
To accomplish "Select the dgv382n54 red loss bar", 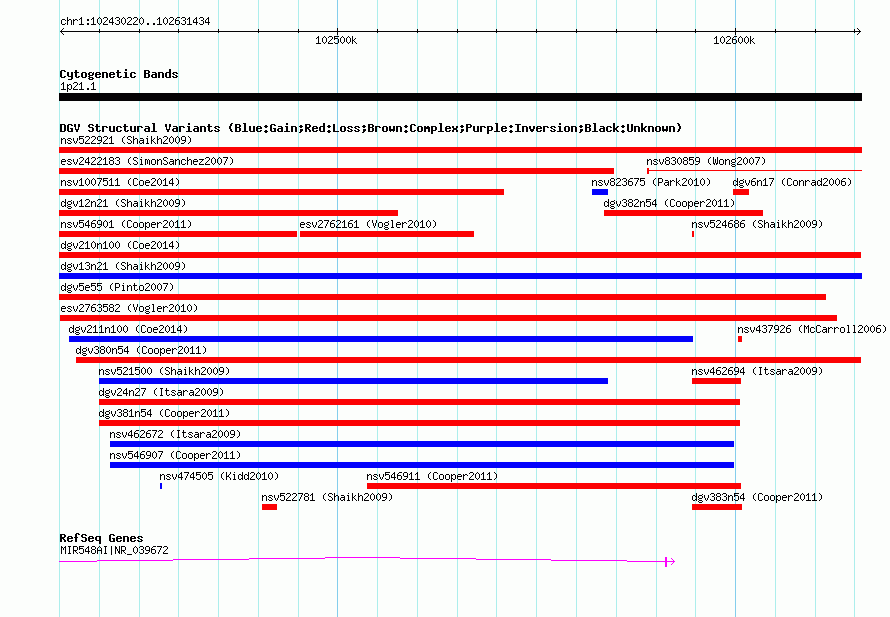I will tap(683, 213).
